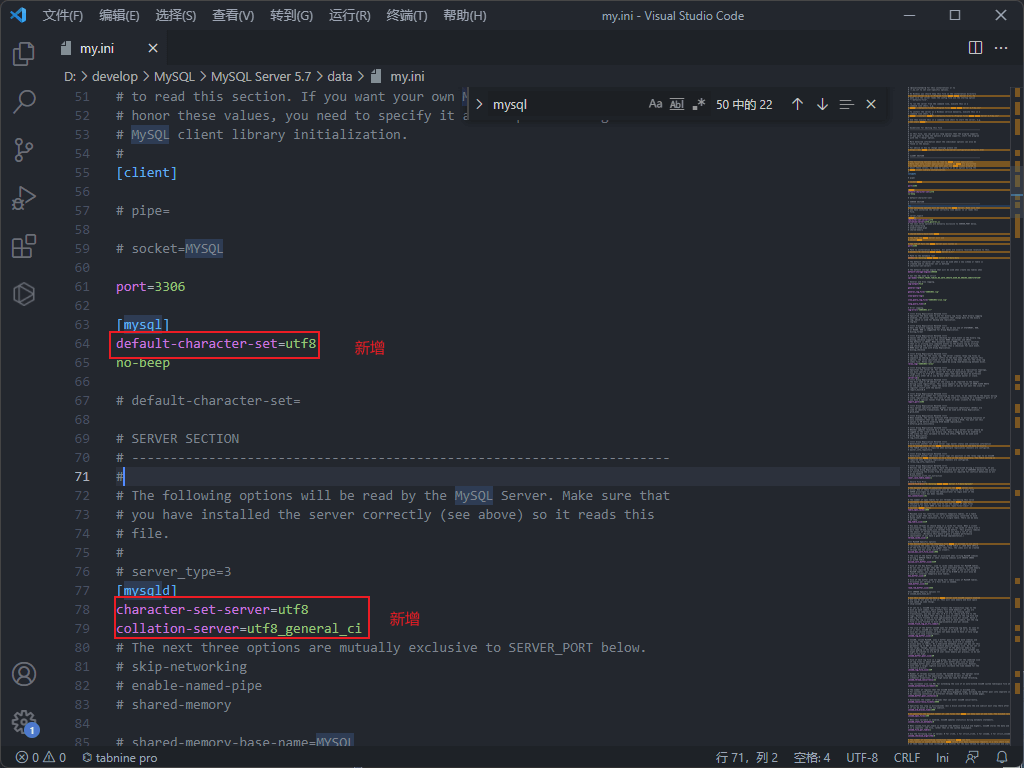This screenshot has height=768, width=1024.
Task: Open the Manage gear icon
Action: (24, 722)
